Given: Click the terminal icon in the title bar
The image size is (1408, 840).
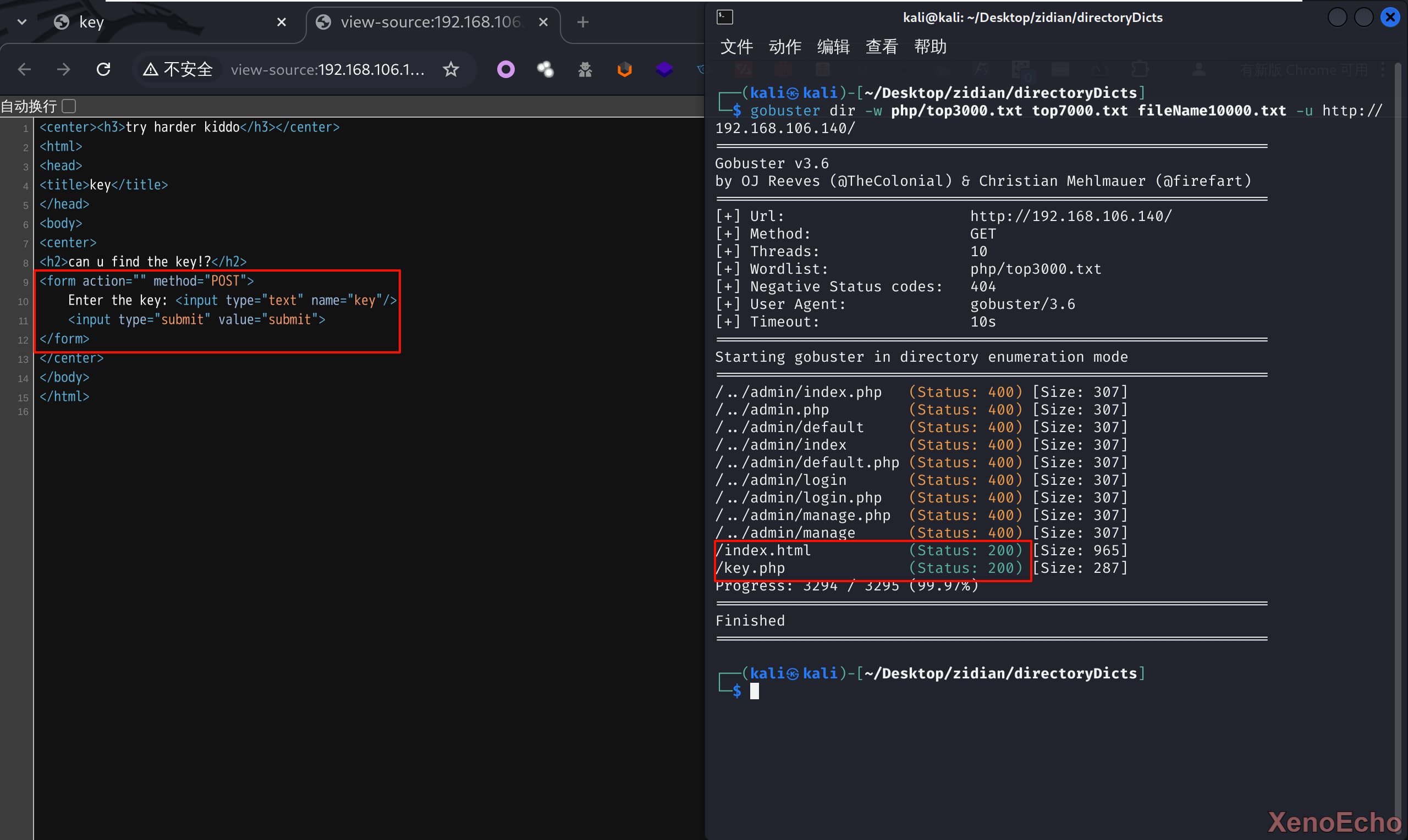Looking at the screenshot, I should click(725, 18).
